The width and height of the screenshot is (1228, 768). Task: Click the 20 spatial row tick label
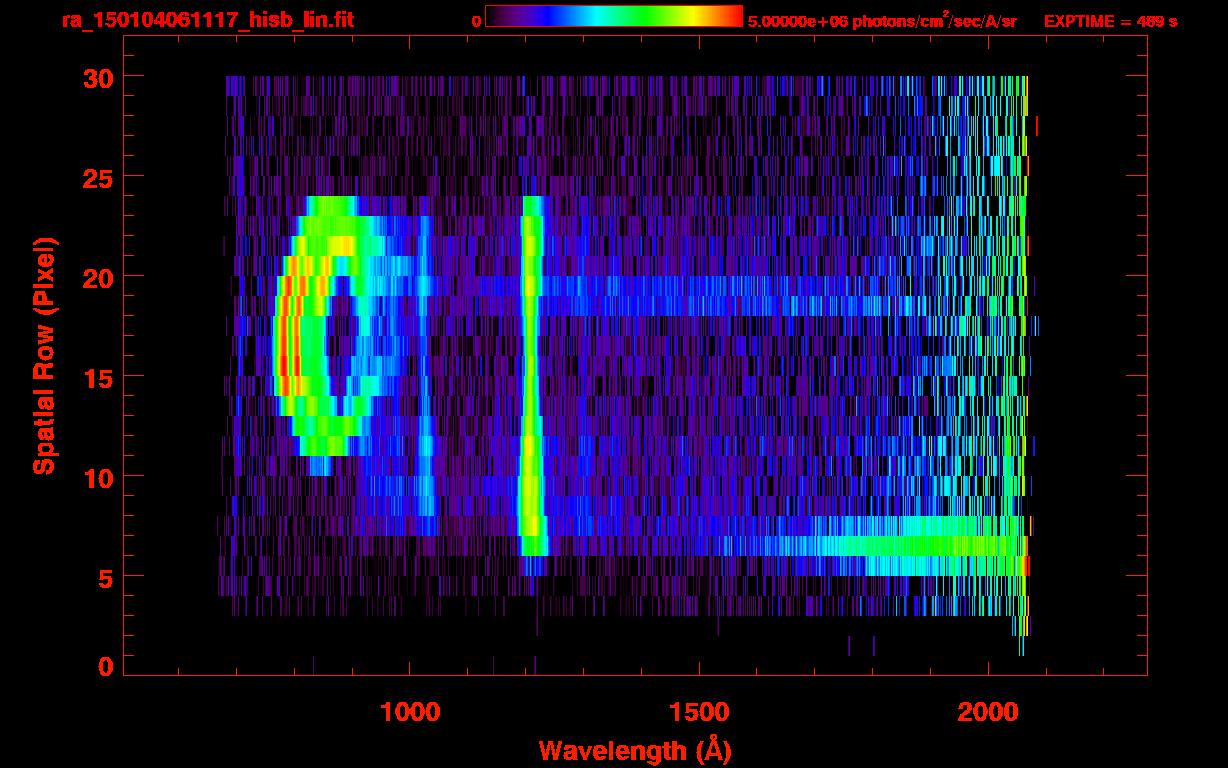98,277
